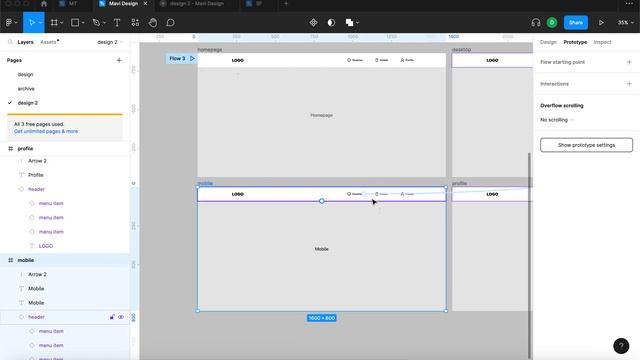Open the design 2 page dropdown
Image resolution: width=640 pixels, height=360 pixels.
[x=109, y=42]
